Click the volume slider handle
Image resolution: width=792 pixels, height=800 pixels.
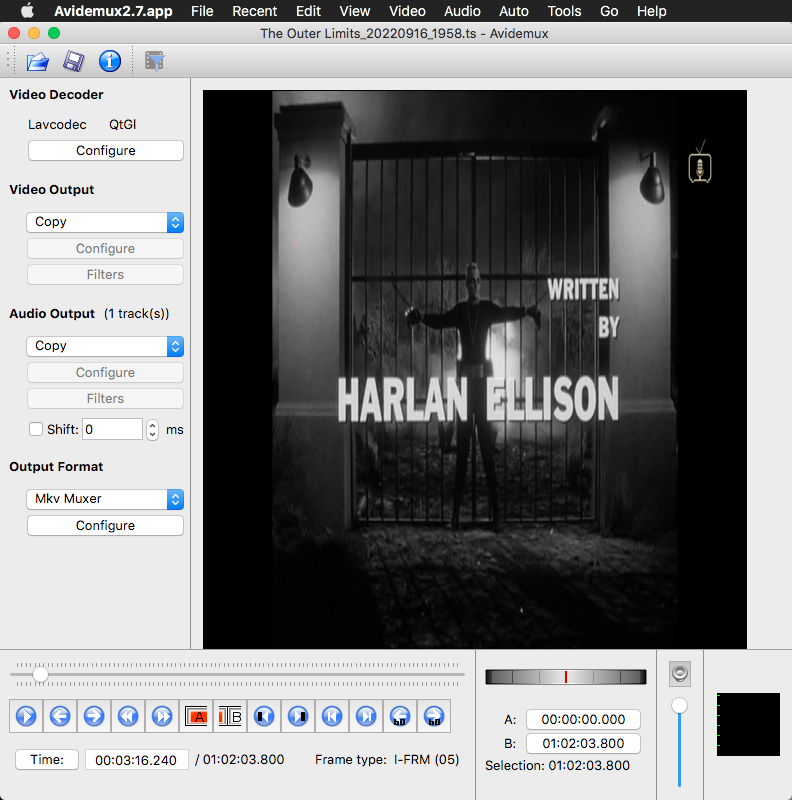pos(680,706)
